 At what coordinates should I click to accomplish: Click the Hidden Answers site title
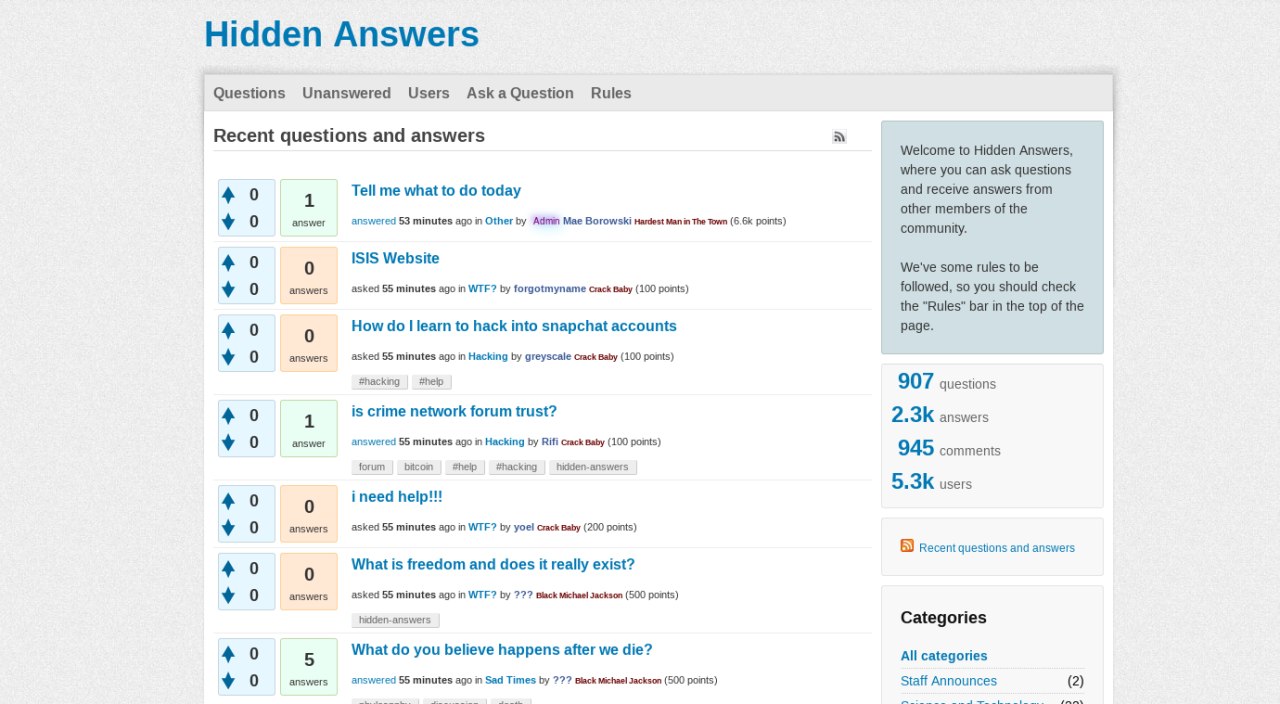341,34
